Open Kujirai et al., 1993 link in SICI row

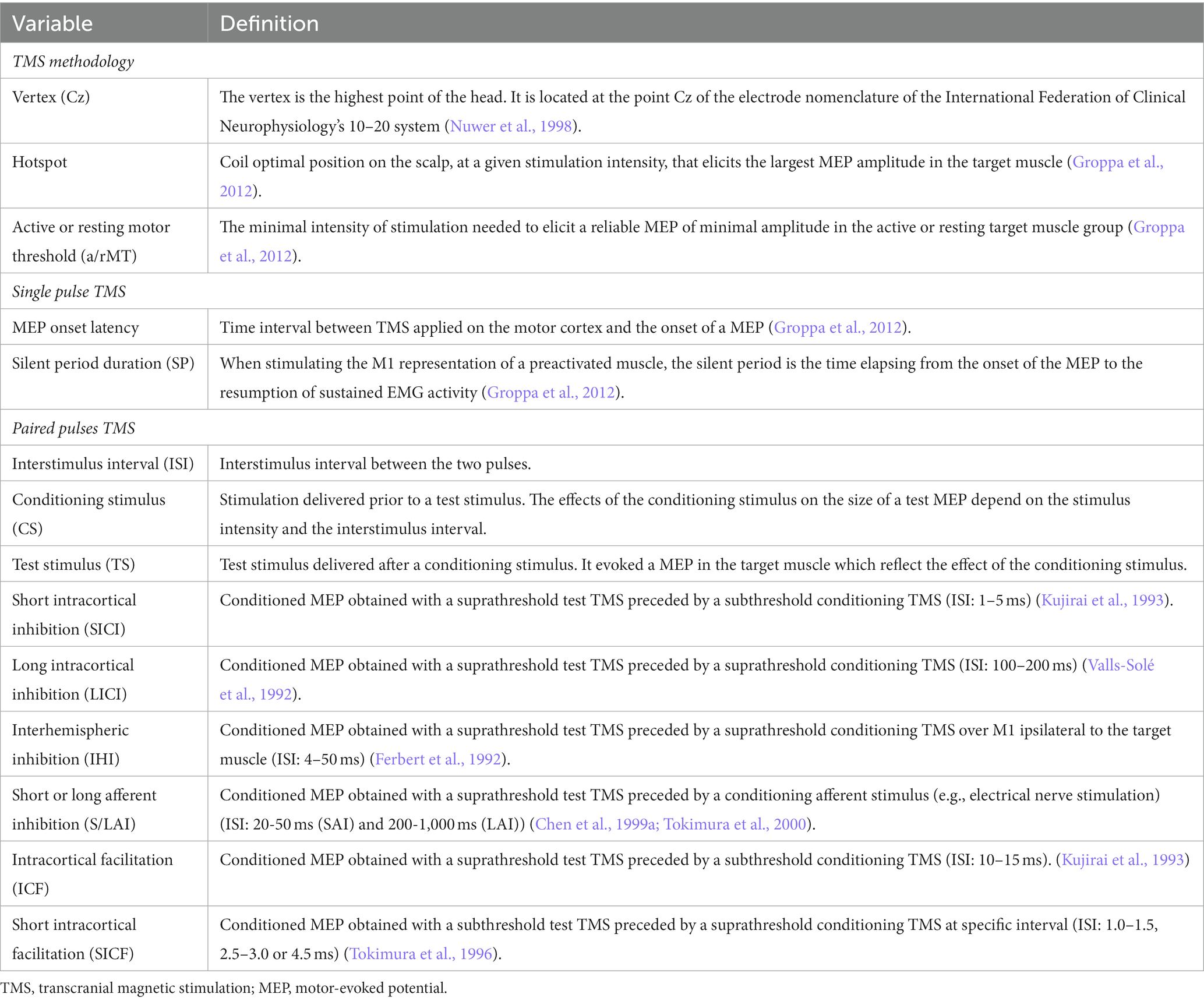click(1102, 600)
